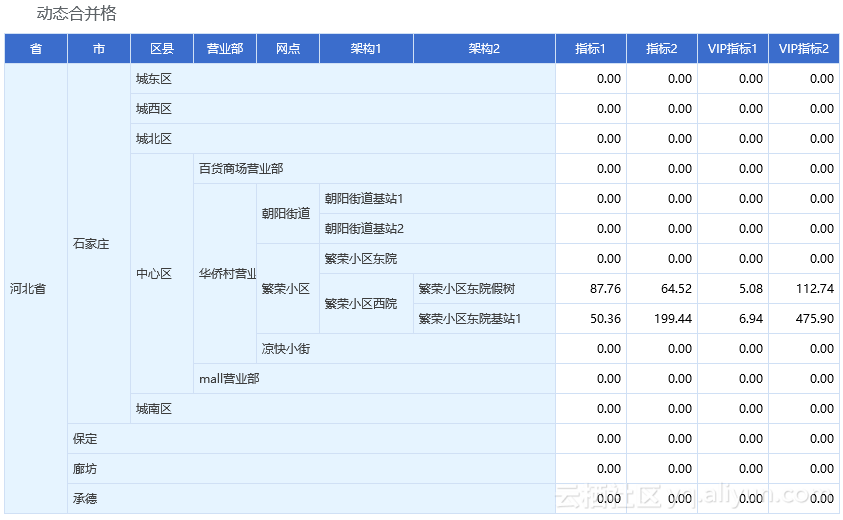Select the 繁荣小区东院假树 cell
The width and height of the screenshot is (843, 520).
click(x=484, y=289)
